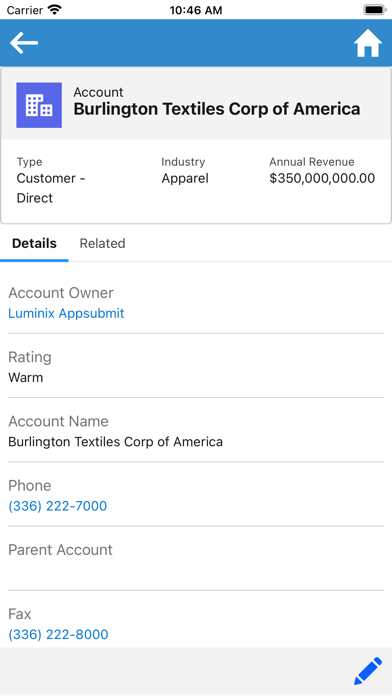Tap the Annual Revenue value
This screenshot has height=696, width=392.
tap(322, 178)
